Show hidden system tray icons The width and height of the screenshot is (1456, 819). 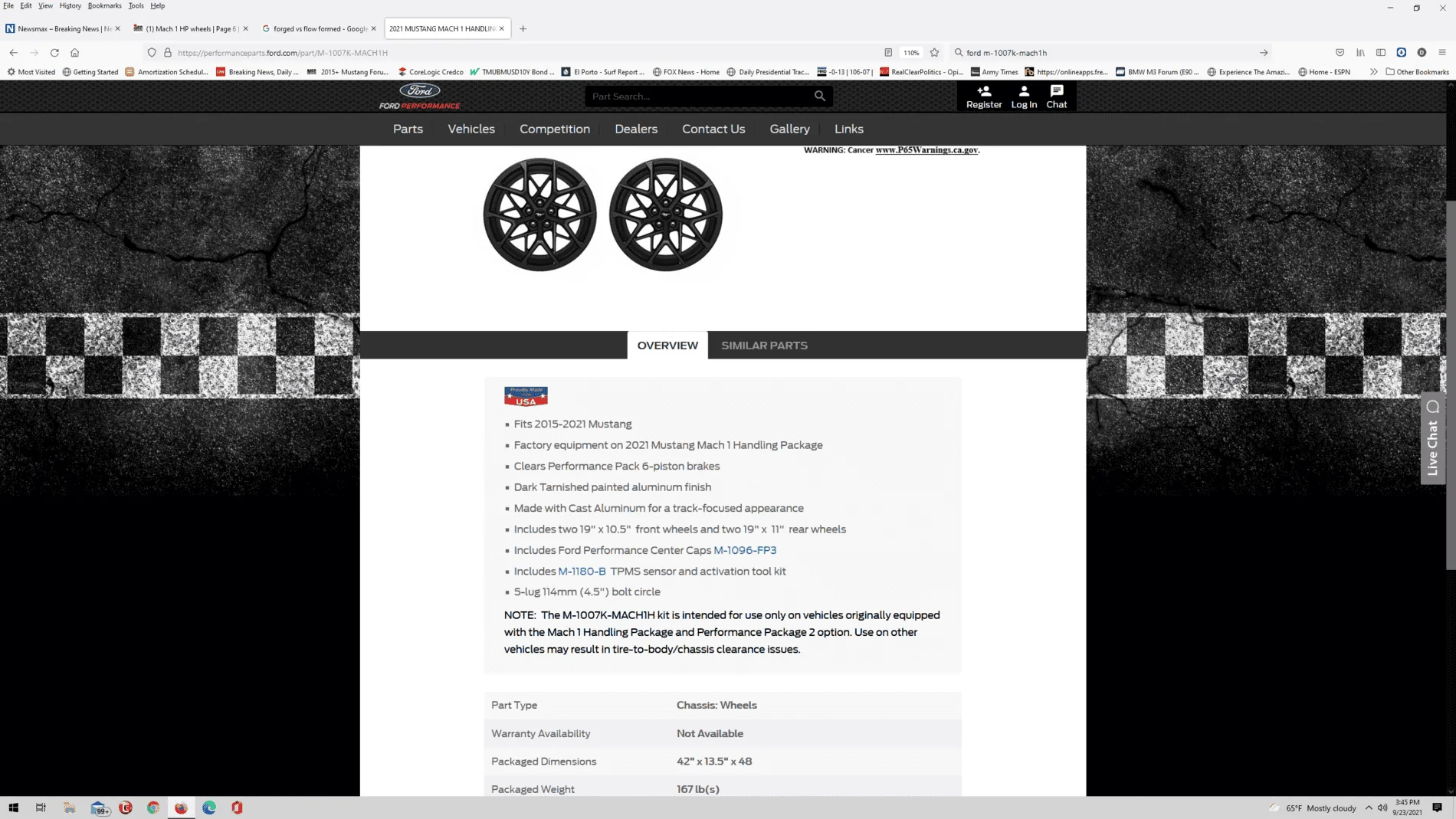1369,808
